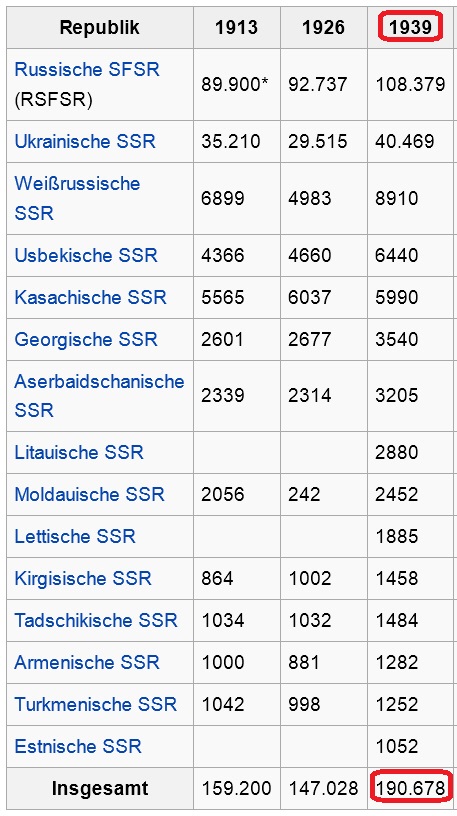The width and height of the screenshot is (457, 816).
Task: Select the 190.678 total cell
Action: click(410, 788)
